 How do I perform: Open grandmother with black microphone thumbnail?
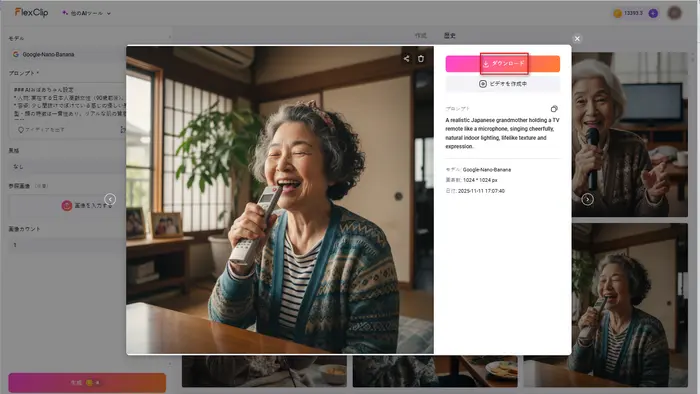pos(630,134)
